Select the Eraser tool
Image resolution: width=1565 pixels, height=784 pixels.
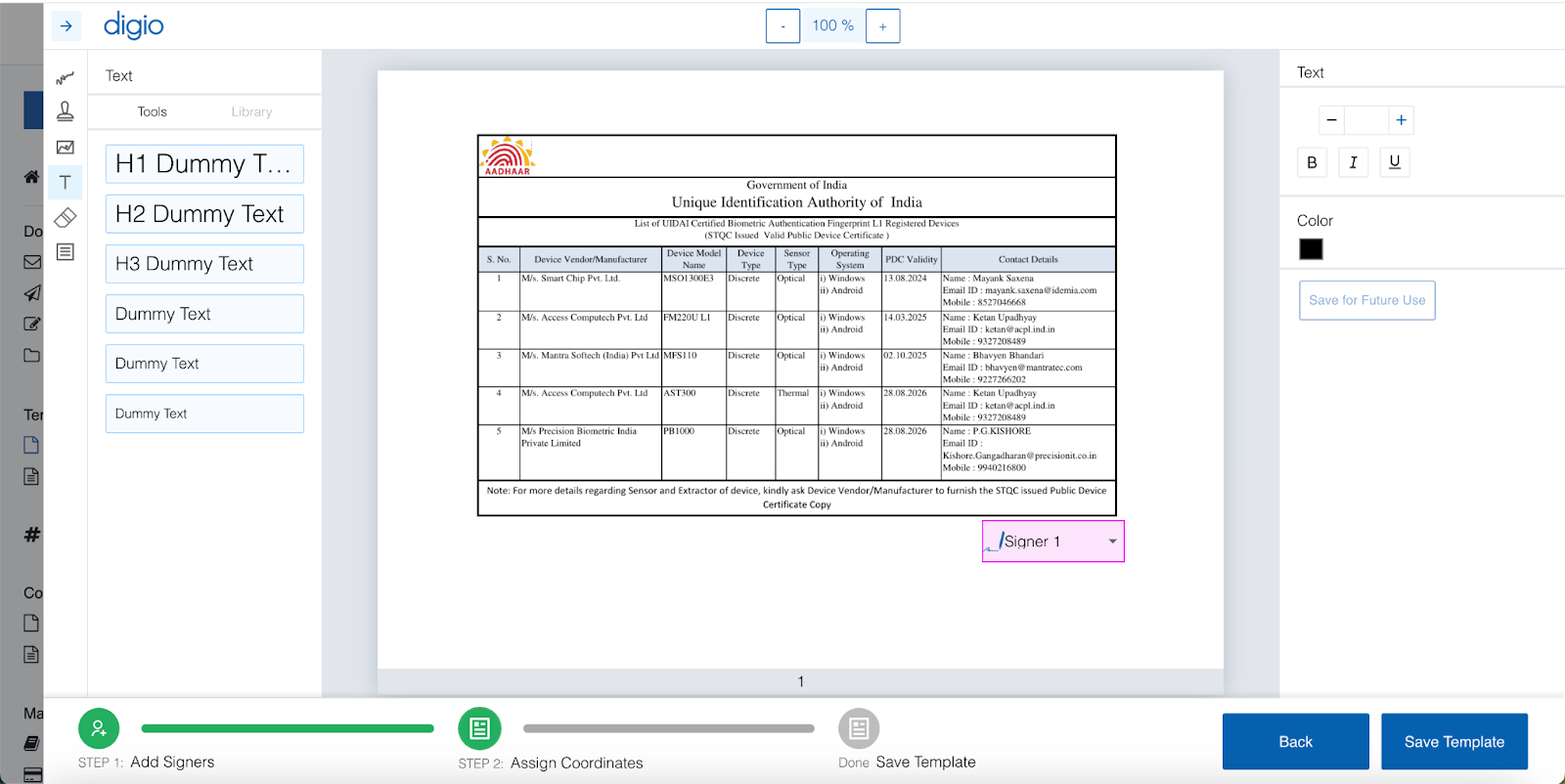click(x=66, y=217)
